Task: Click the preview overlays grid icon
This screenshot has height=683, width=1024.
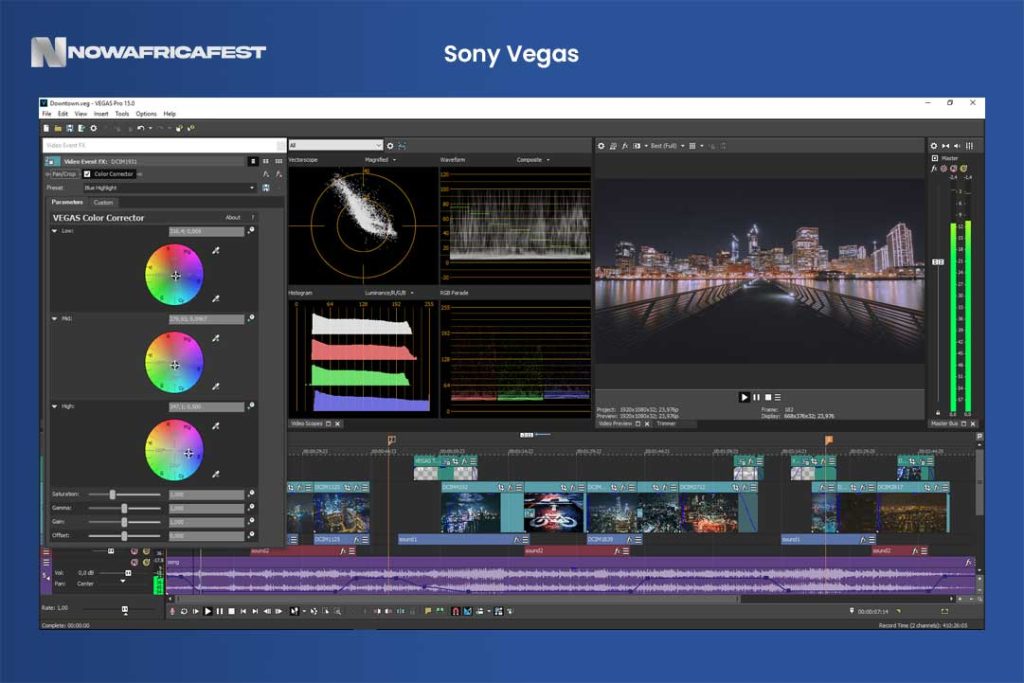Action: click(692, 146)
